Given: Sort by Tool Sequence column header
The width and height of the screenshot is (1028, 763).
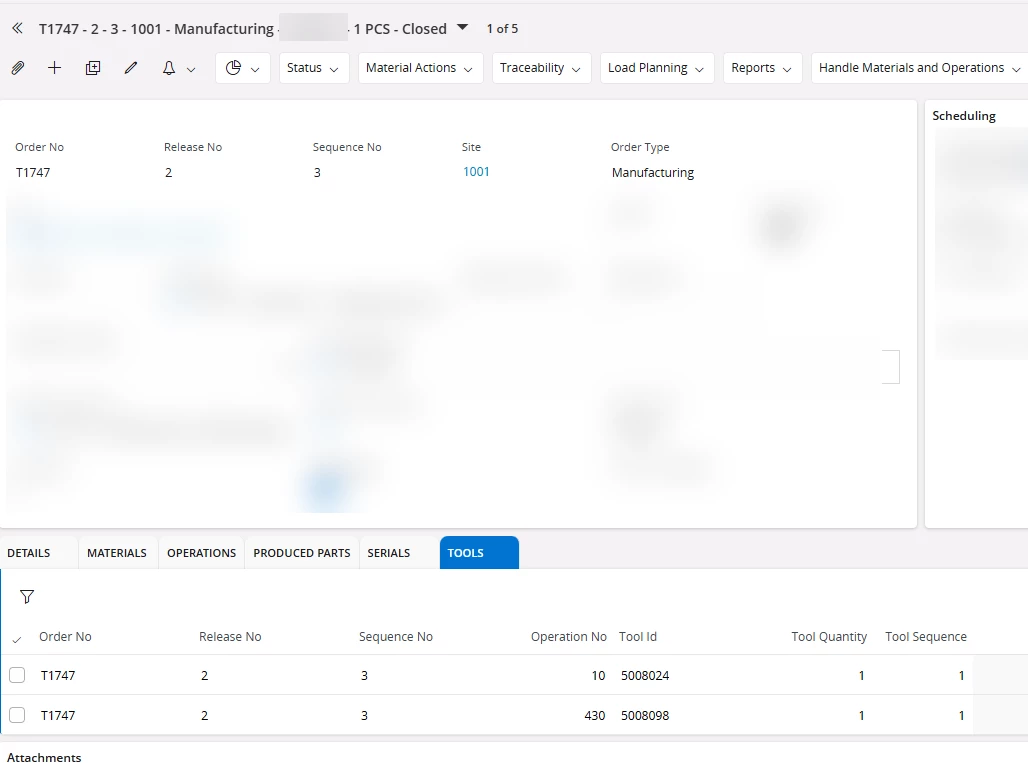Looking at the screenshot, I should (x=926, y=636).
